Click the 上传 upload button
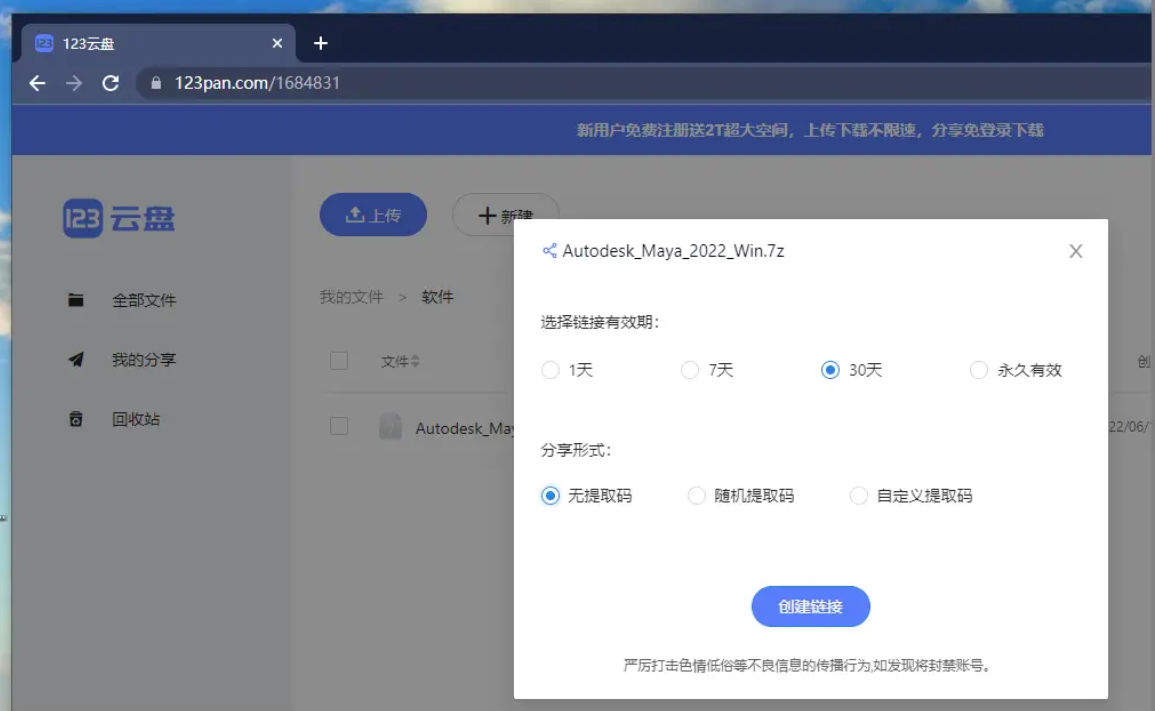Image resolution: width=1155 pixels, height=711 pixels. 373,214
